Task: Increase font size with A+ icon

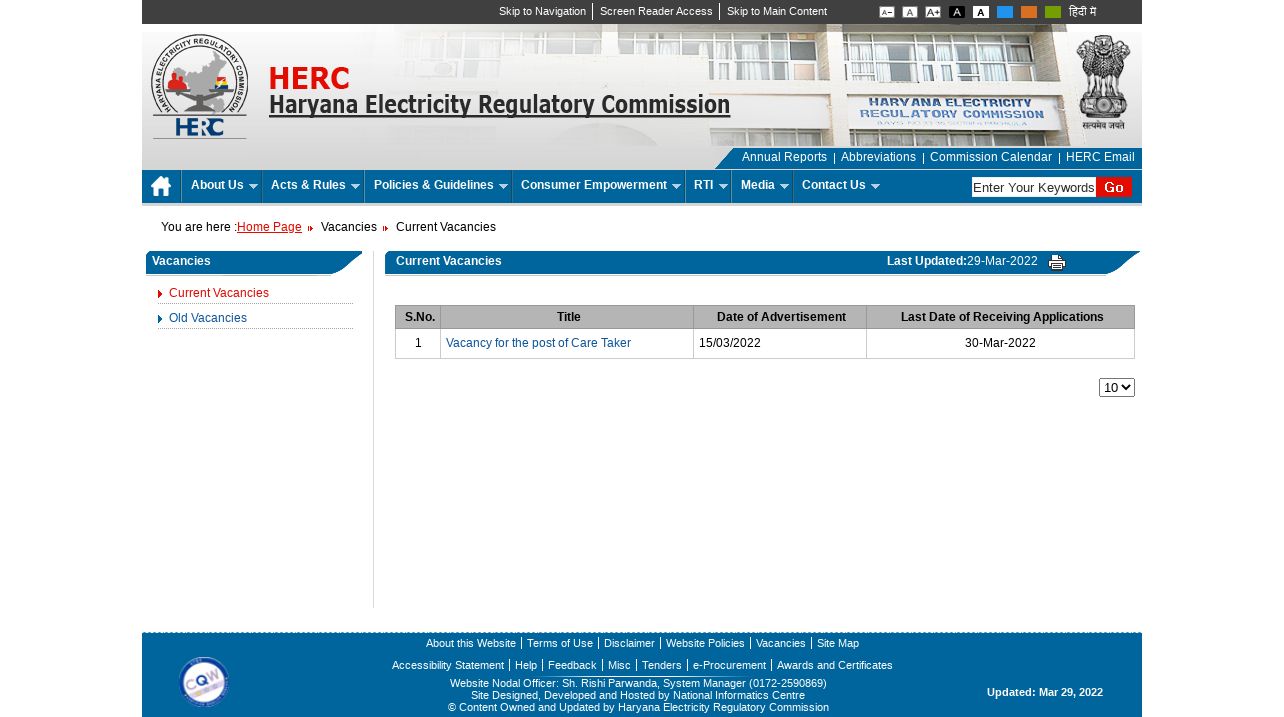Action: click(x=933, y=12)
